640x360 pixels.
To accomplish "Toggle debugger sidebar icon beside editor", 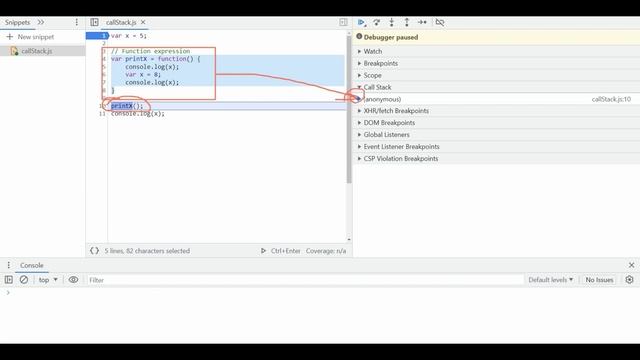I will (x=343, y=22).
